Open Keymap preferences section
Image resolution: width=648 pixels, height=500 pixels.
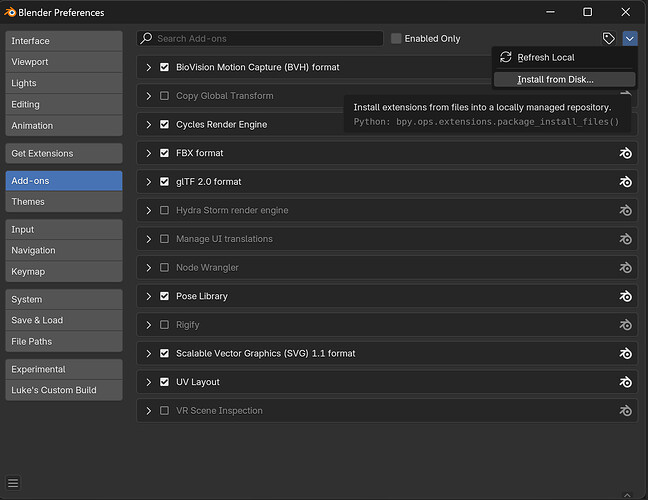click(64, 271)
